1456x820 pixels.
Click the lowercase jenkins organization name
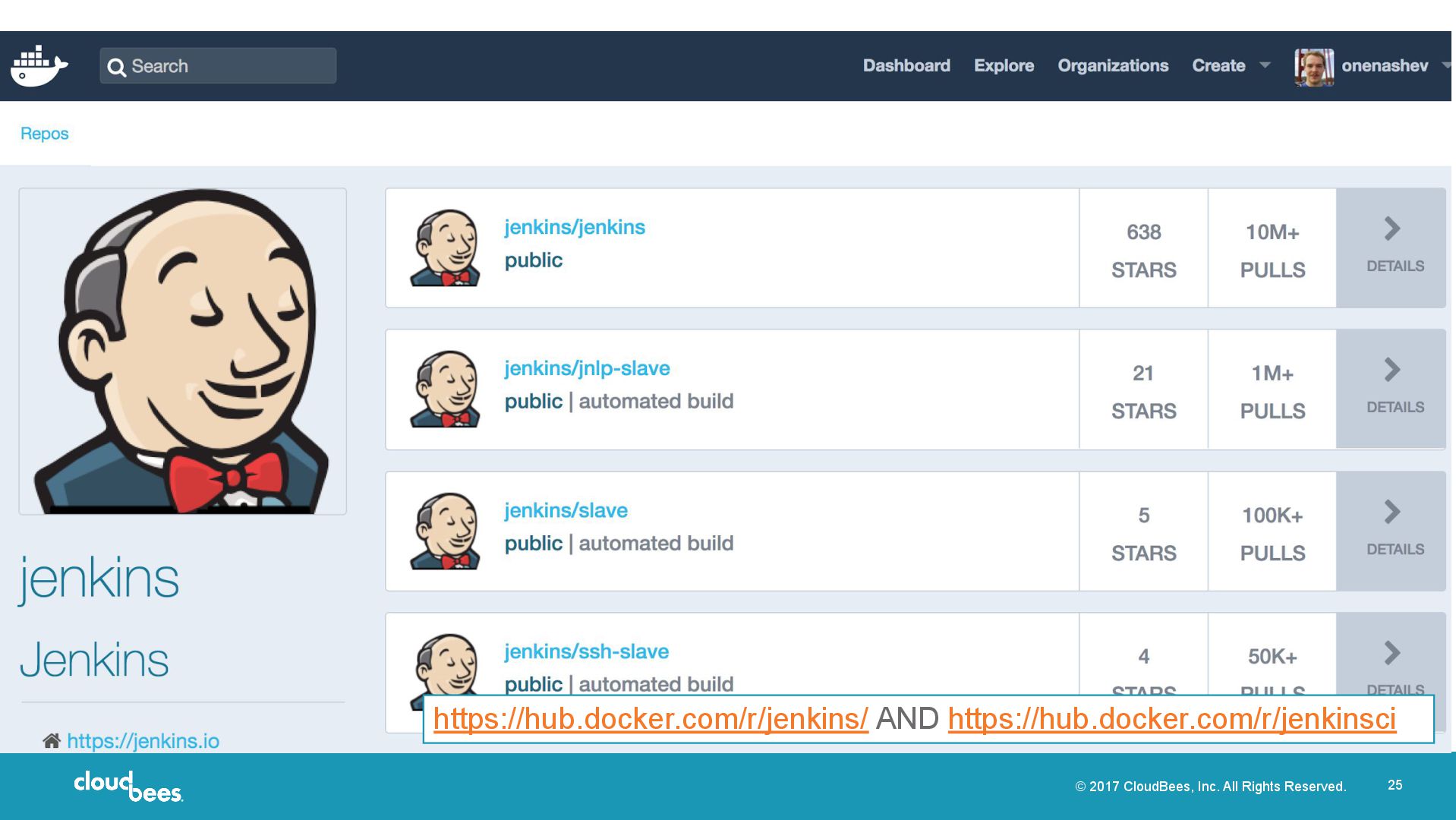99,579
